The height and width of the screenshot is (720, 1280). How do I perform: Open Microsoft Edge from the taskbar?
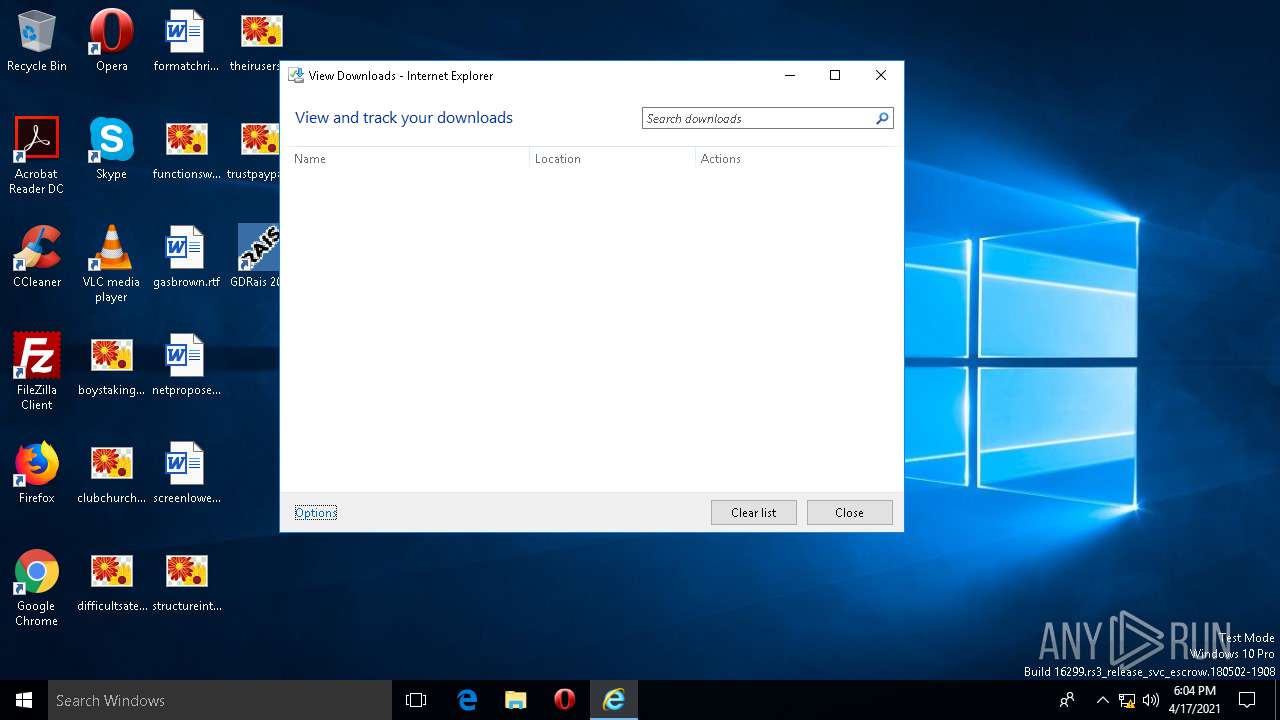467,700
